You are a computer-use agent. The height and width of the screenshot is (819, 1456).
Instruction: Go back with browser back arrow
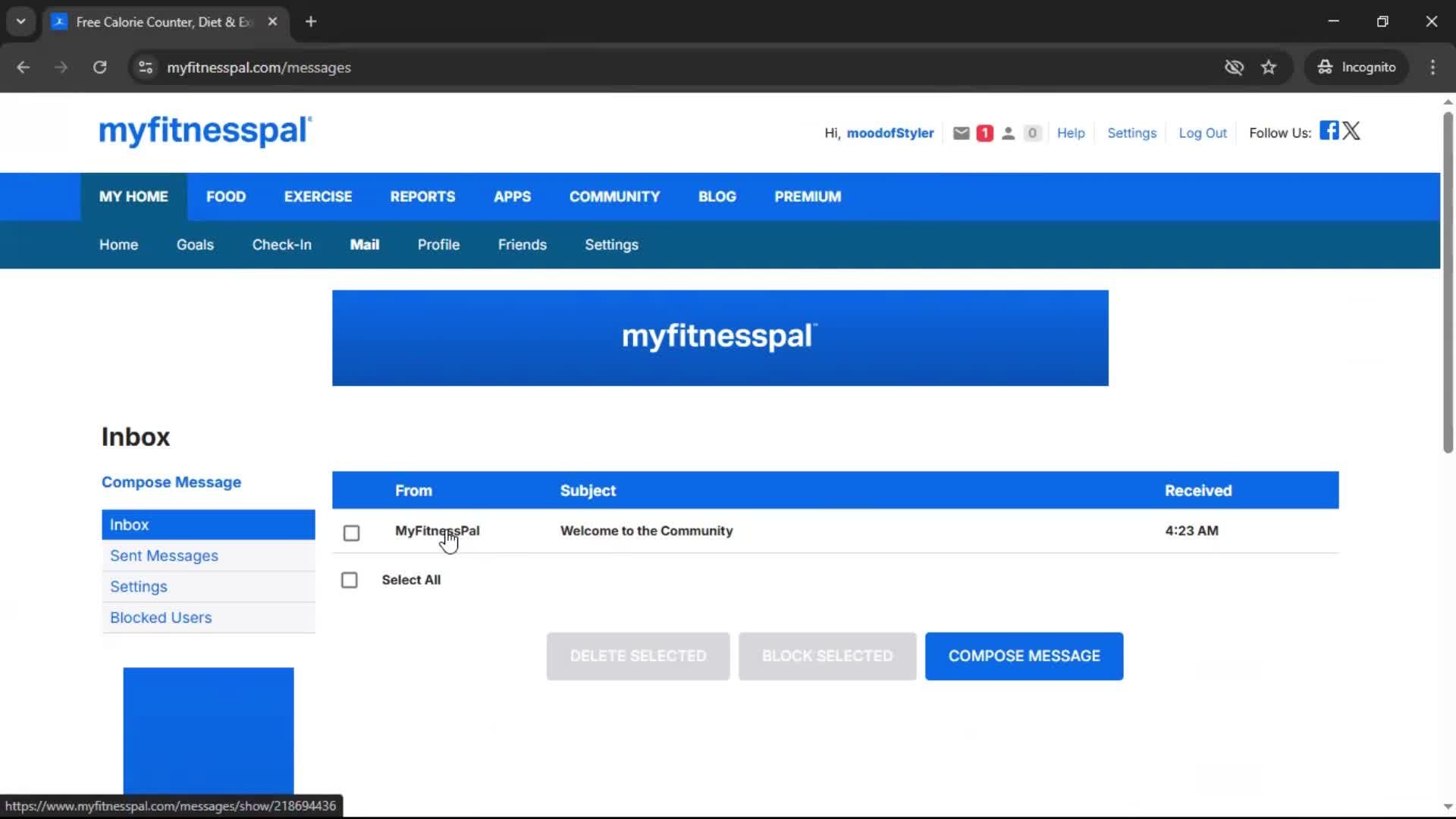tap(24, 67)
